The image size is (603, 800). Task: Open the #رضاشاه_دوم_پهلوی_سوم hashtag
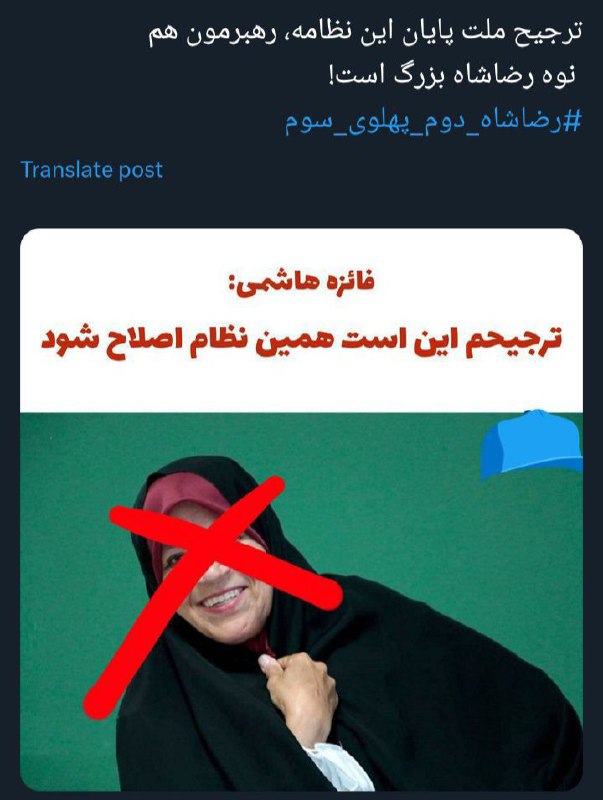click(x=433, y=123)
